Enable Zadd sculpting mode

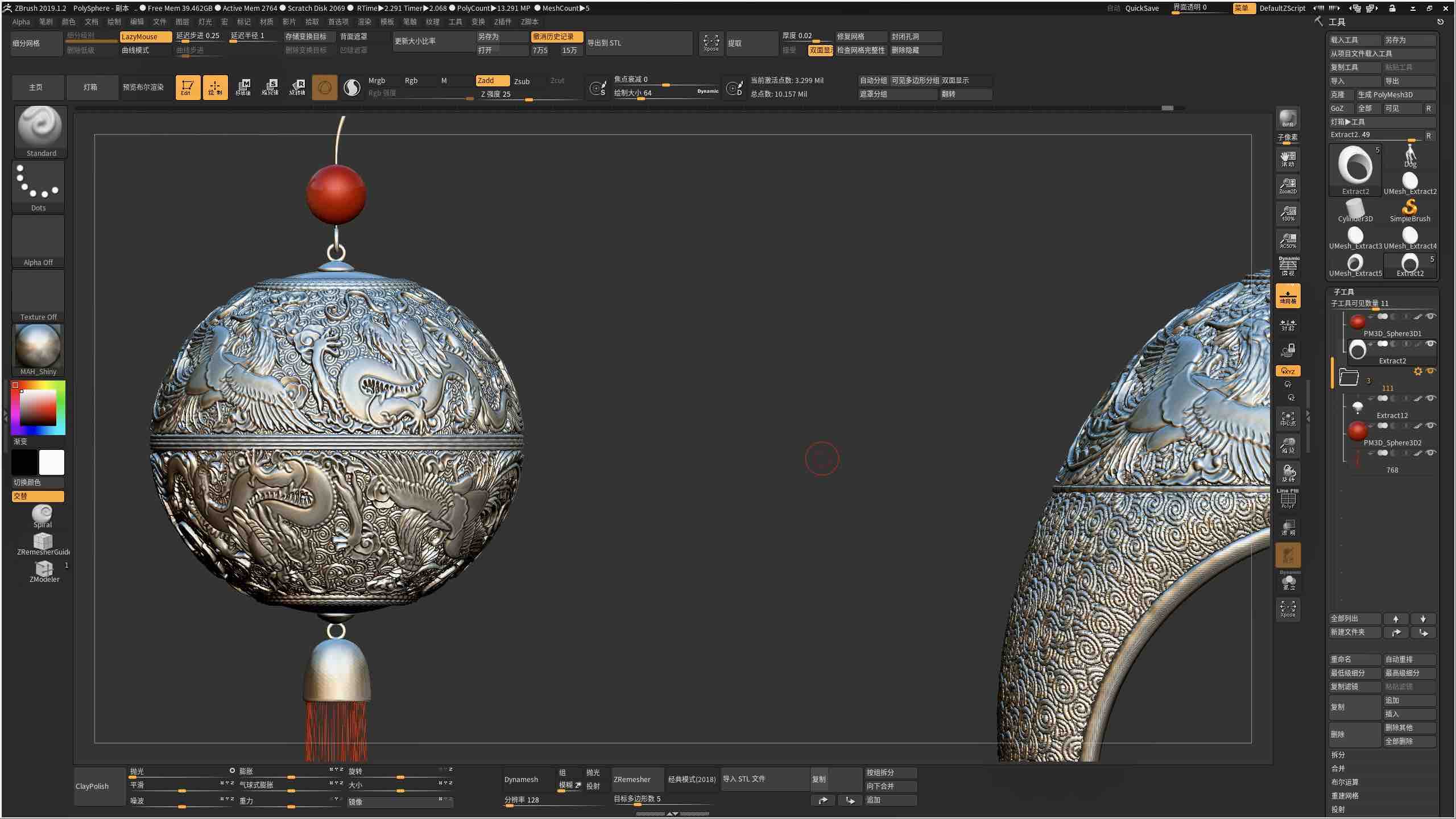tap(491, 80)
